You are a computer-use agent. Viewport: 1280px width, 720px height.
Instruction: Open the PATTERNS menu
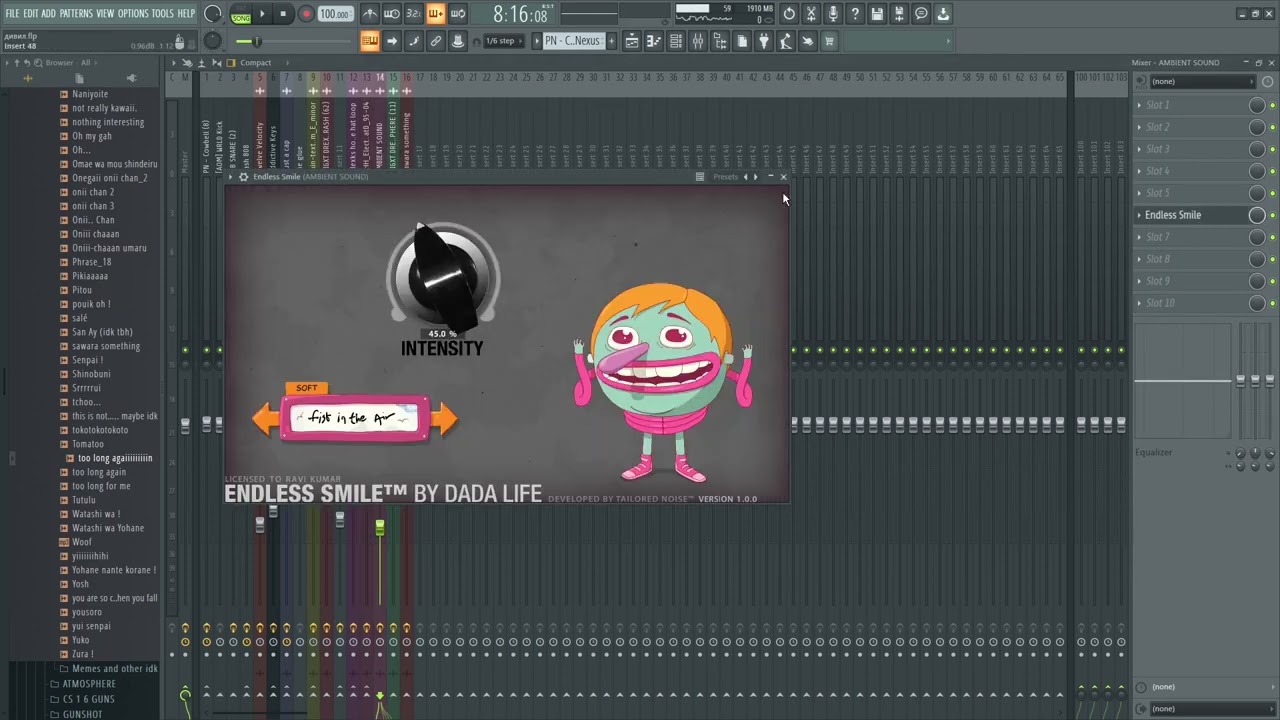[x=76, y=13]
